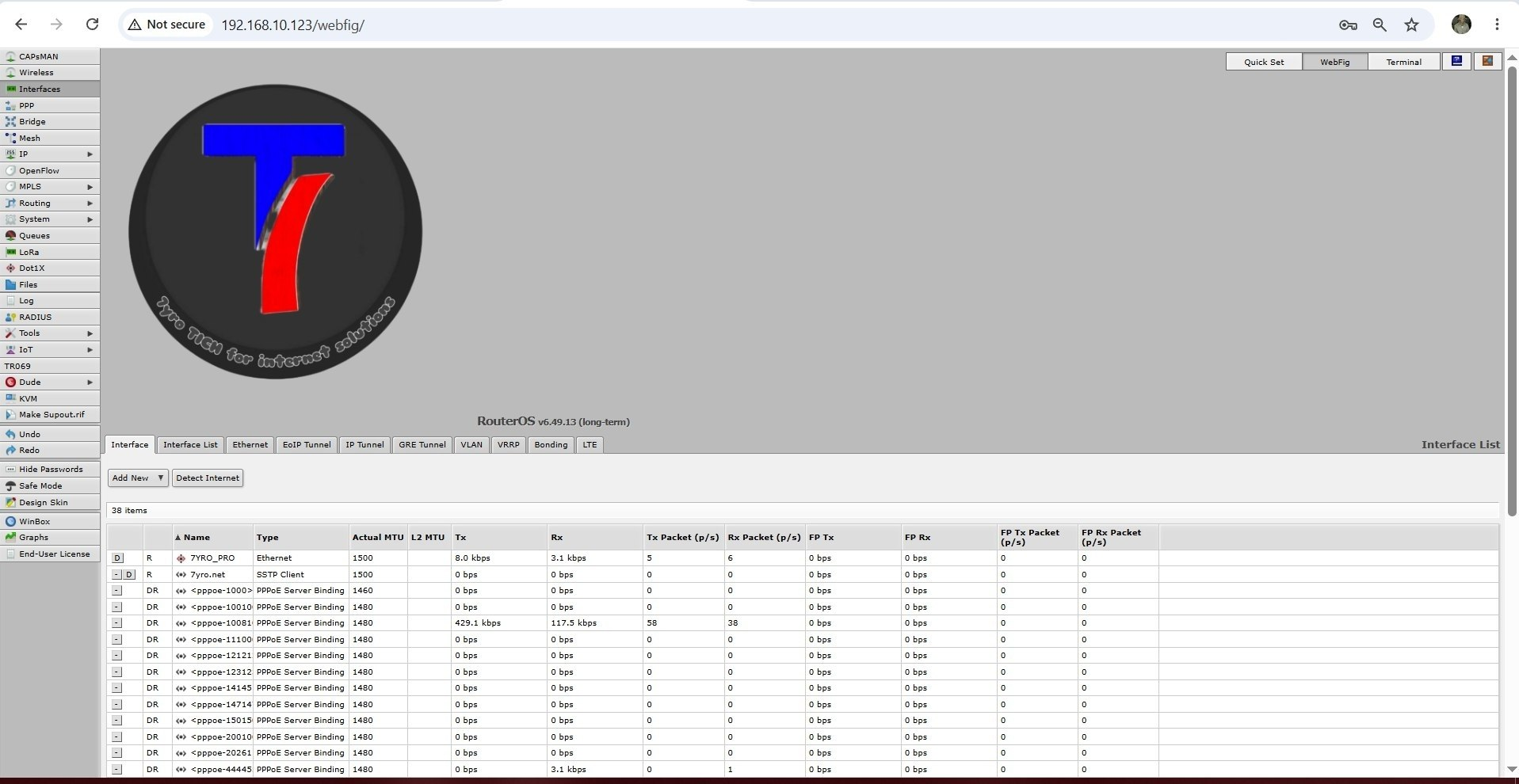Image resolution: width=1519 pixels, height=784 pixels.
Task: Click the blue help icon button
Action: [x=1456, y=61]
